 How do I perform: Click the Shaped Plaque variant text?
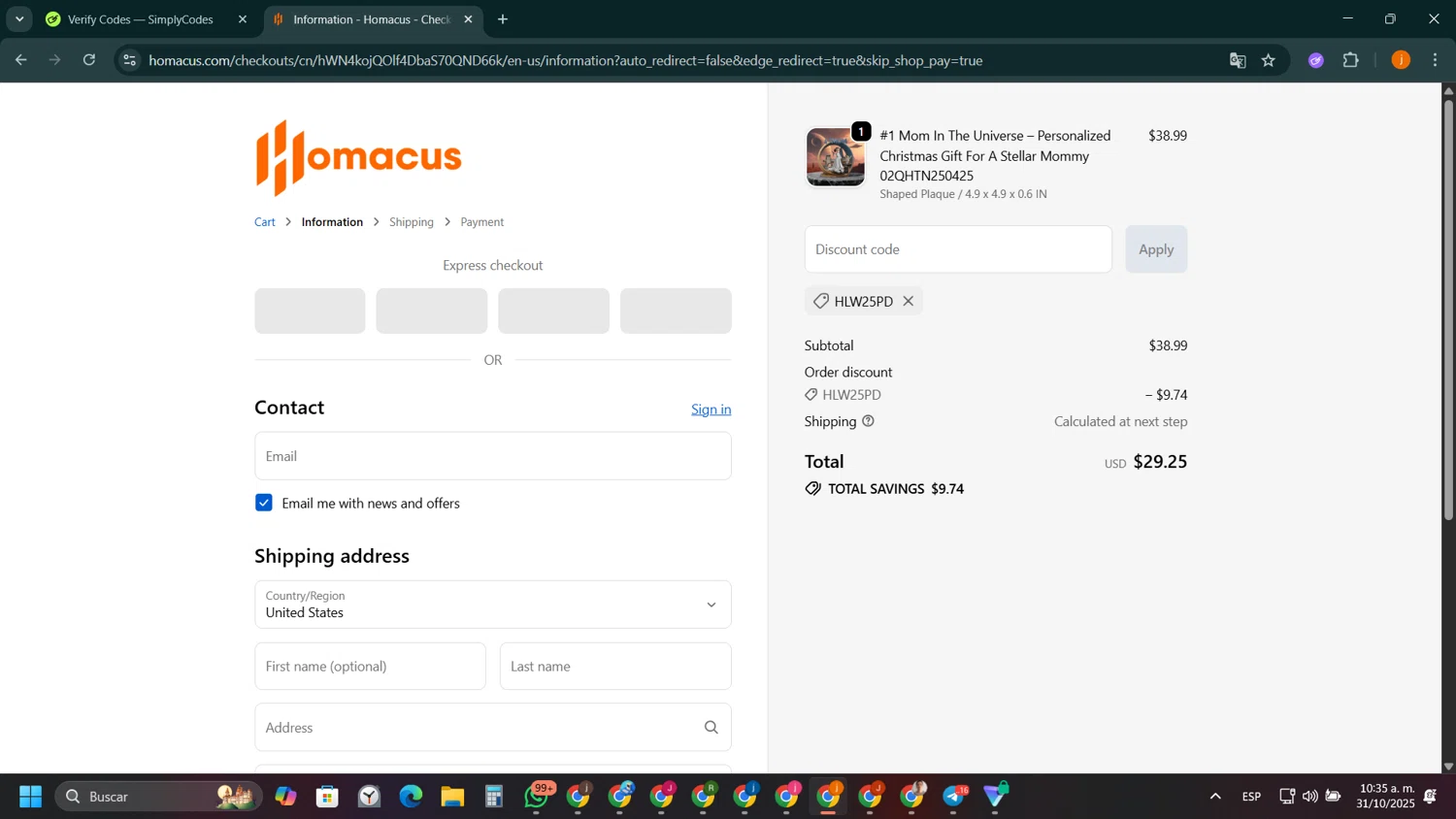[x=963, y=194]
